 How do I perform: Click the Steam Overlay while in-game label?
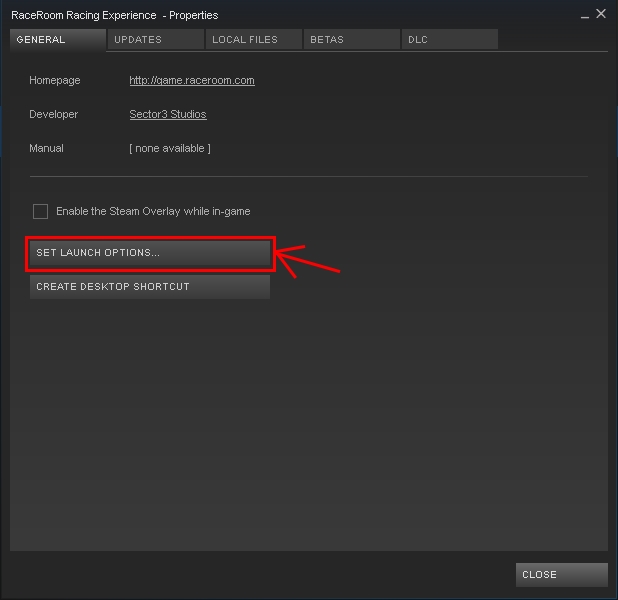pyautogui.click(x=153, y=212)
